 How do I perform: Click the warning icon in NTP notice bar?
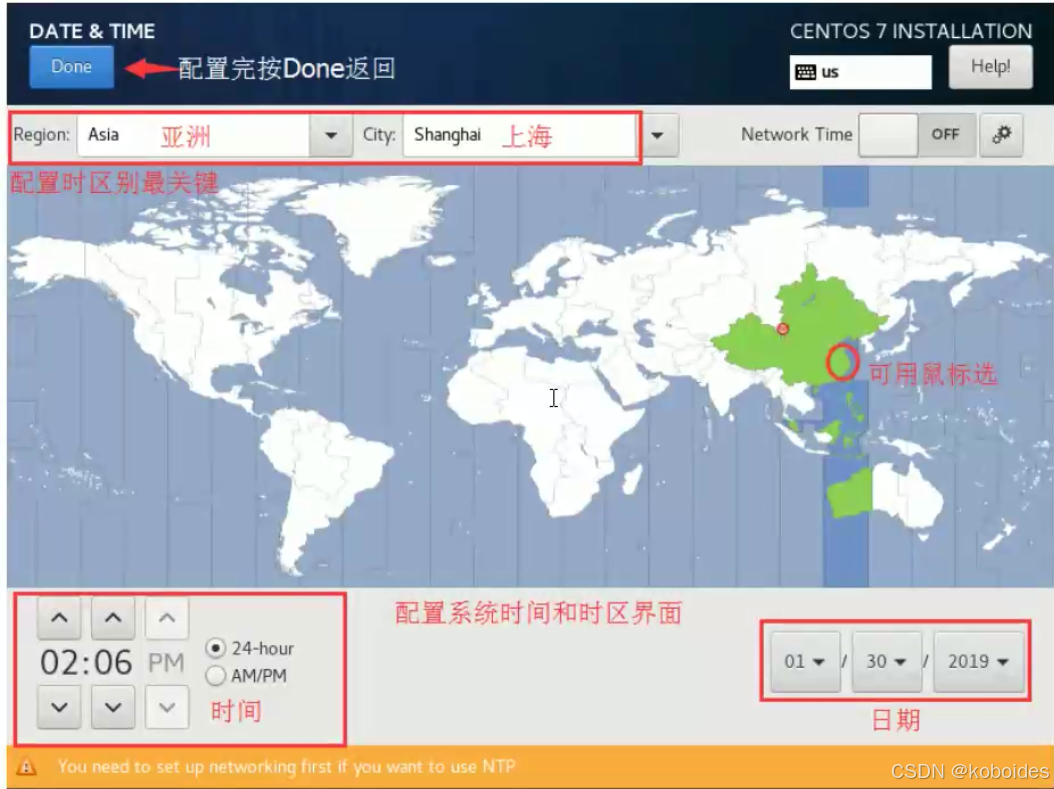coord(26,766)
